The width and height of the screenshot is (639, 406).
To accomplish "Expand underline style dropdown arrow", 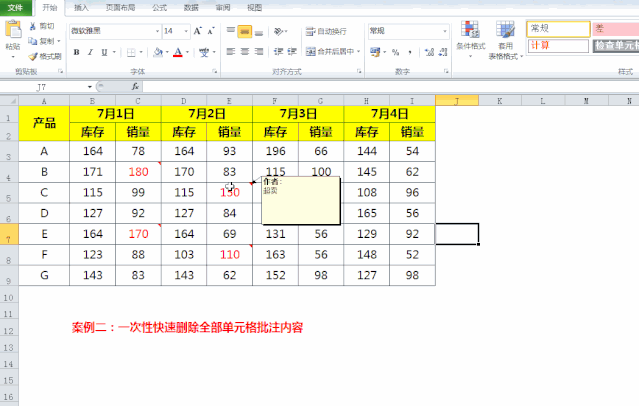I will [114, 52].
